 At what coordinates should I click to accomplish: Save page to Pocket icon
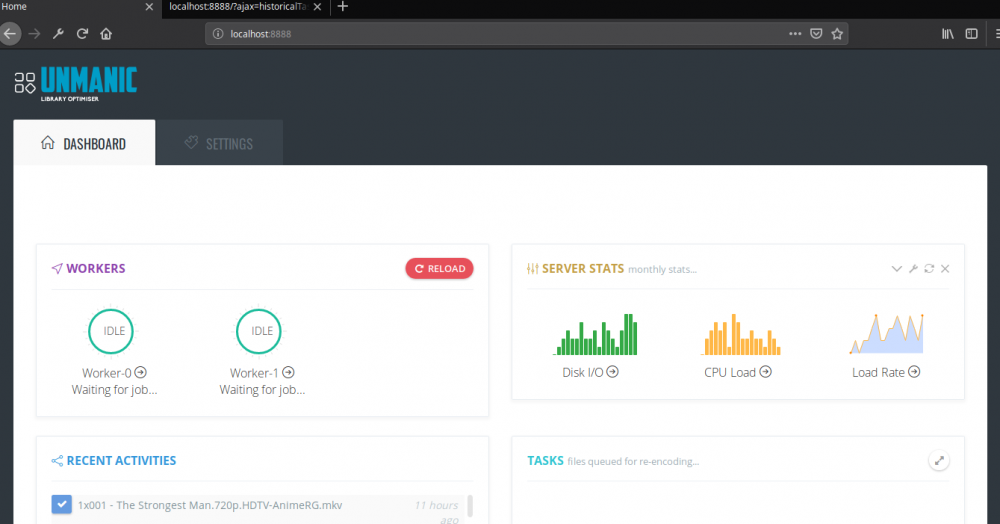coord(816,34)
